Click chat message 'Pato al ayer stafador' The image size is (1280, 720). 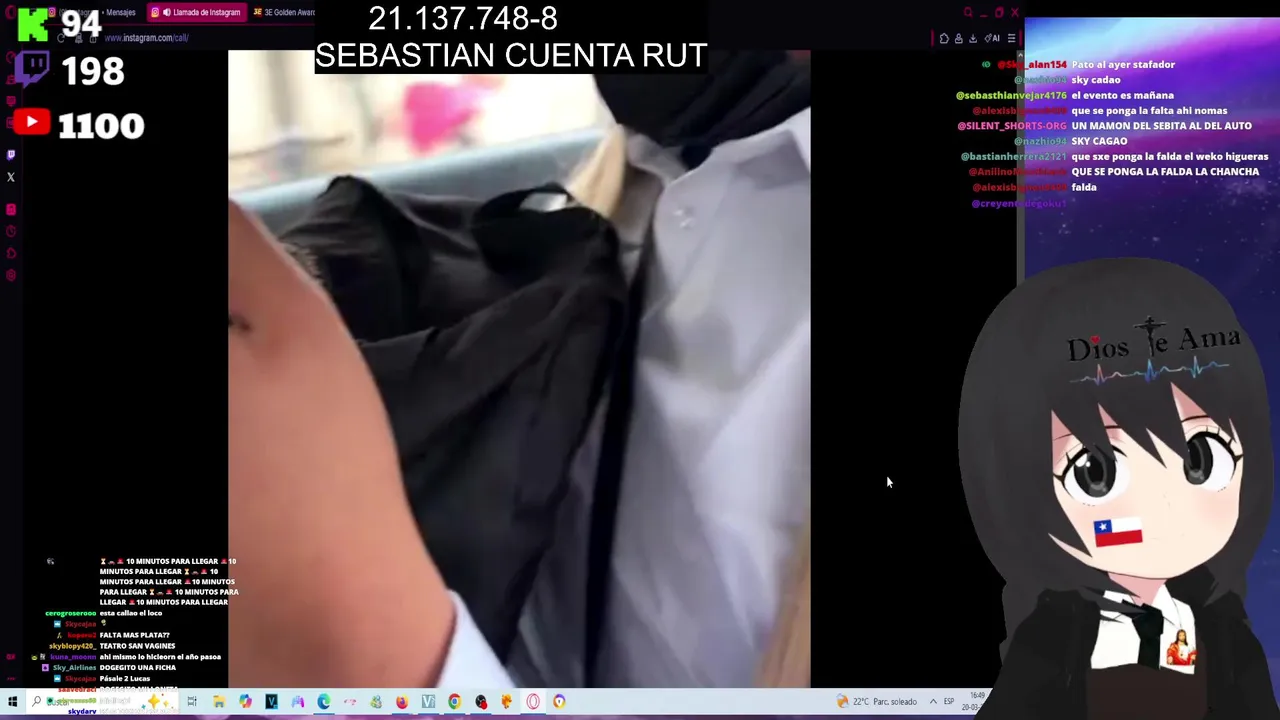pos(1123,64)
